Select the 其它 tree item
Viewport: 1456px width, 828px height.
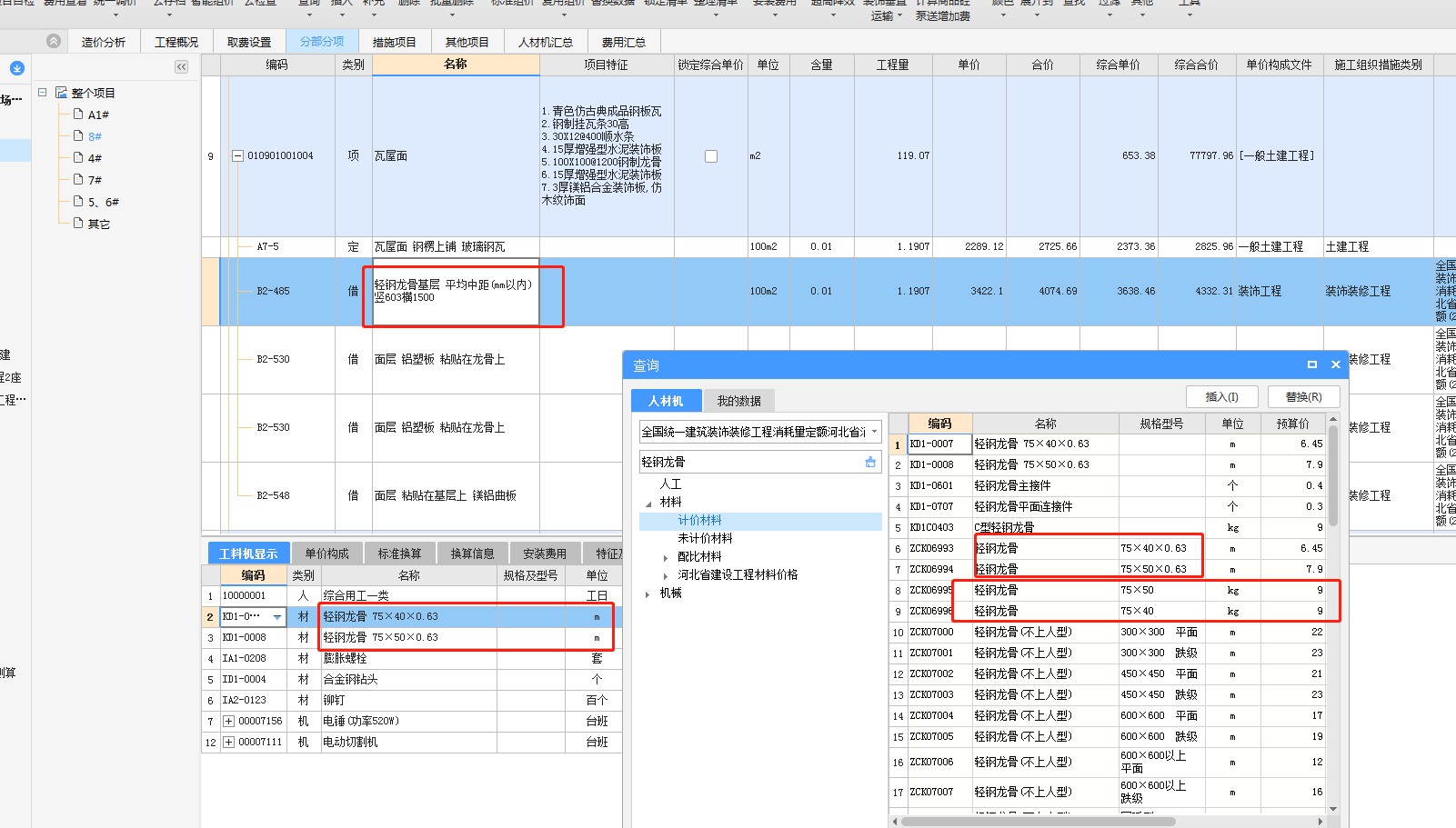point(98,224)
